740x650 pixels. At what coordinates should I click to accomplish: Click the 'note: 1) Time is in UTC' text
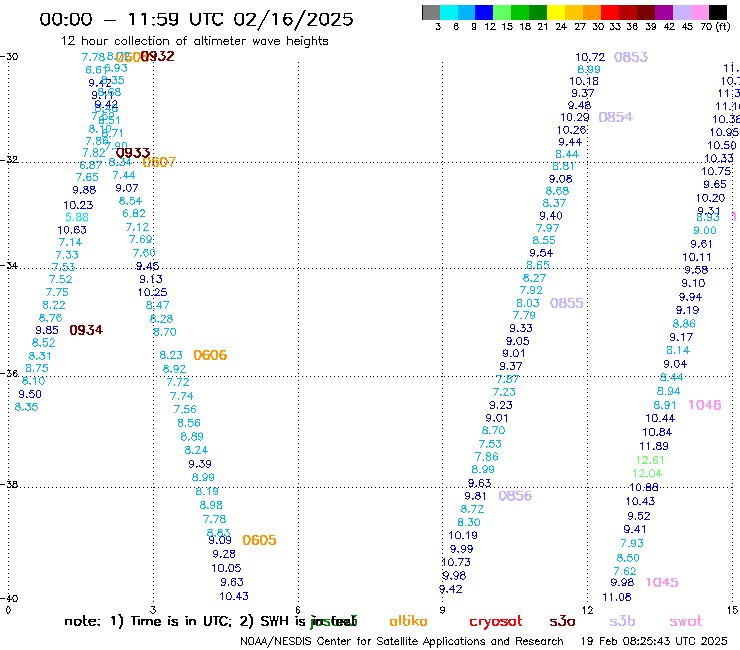click(148, 621)
